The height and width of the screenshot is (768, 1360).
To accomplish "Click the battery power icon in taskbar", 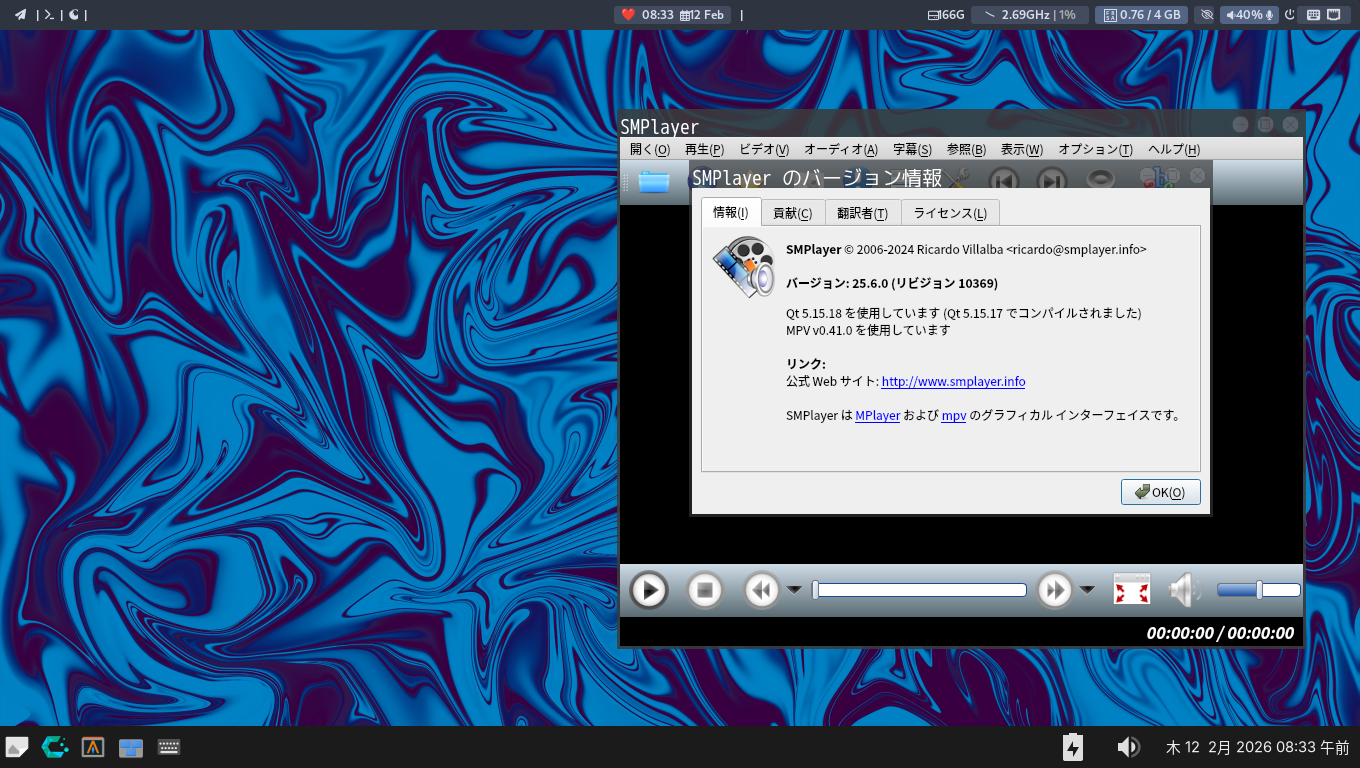I will tap(1072, 747).
